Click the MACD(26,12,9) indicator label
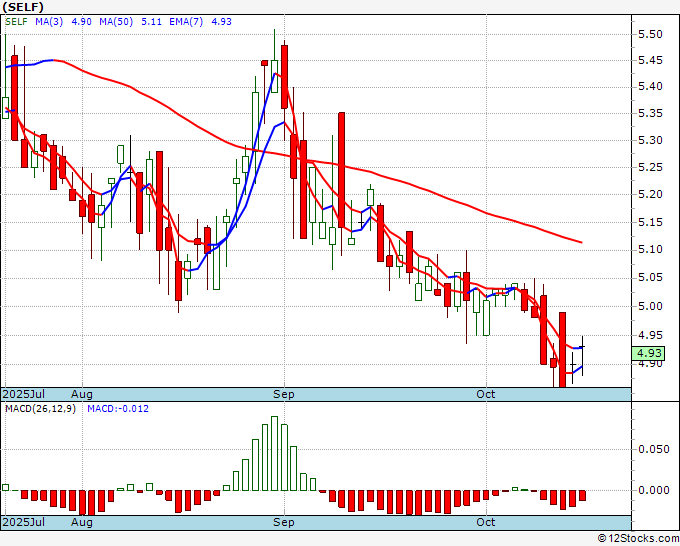 [40, 409]
